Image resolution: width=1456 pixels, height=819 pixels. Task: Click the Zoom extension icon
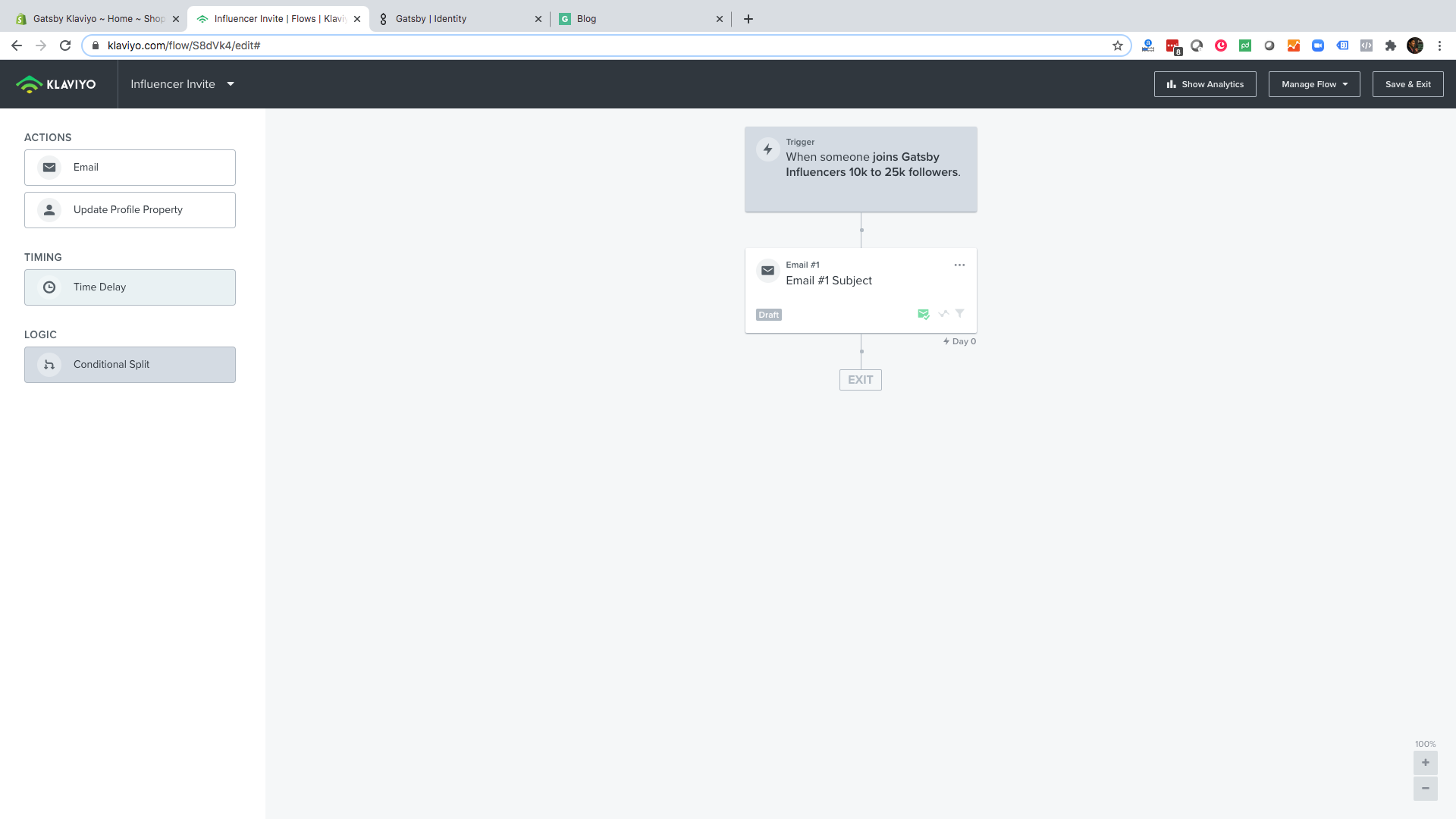tap(1318, 45)
